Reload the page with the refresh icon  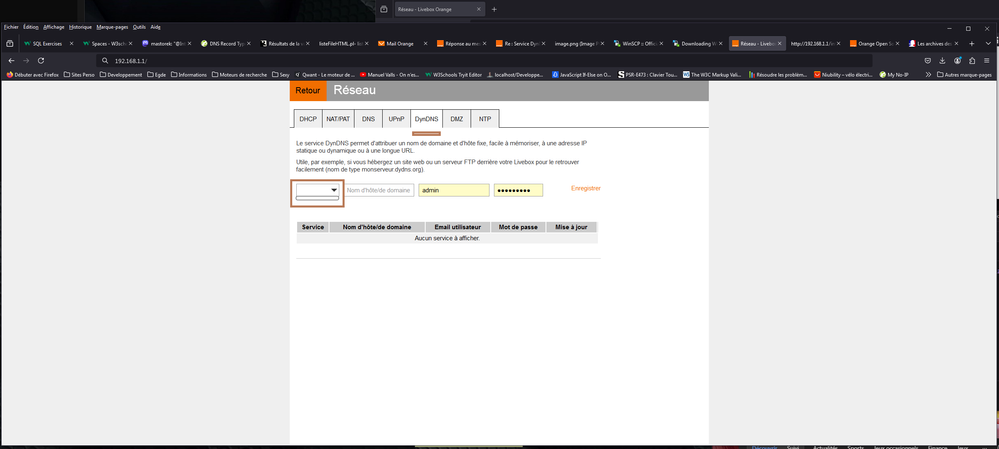pos(40,60)
